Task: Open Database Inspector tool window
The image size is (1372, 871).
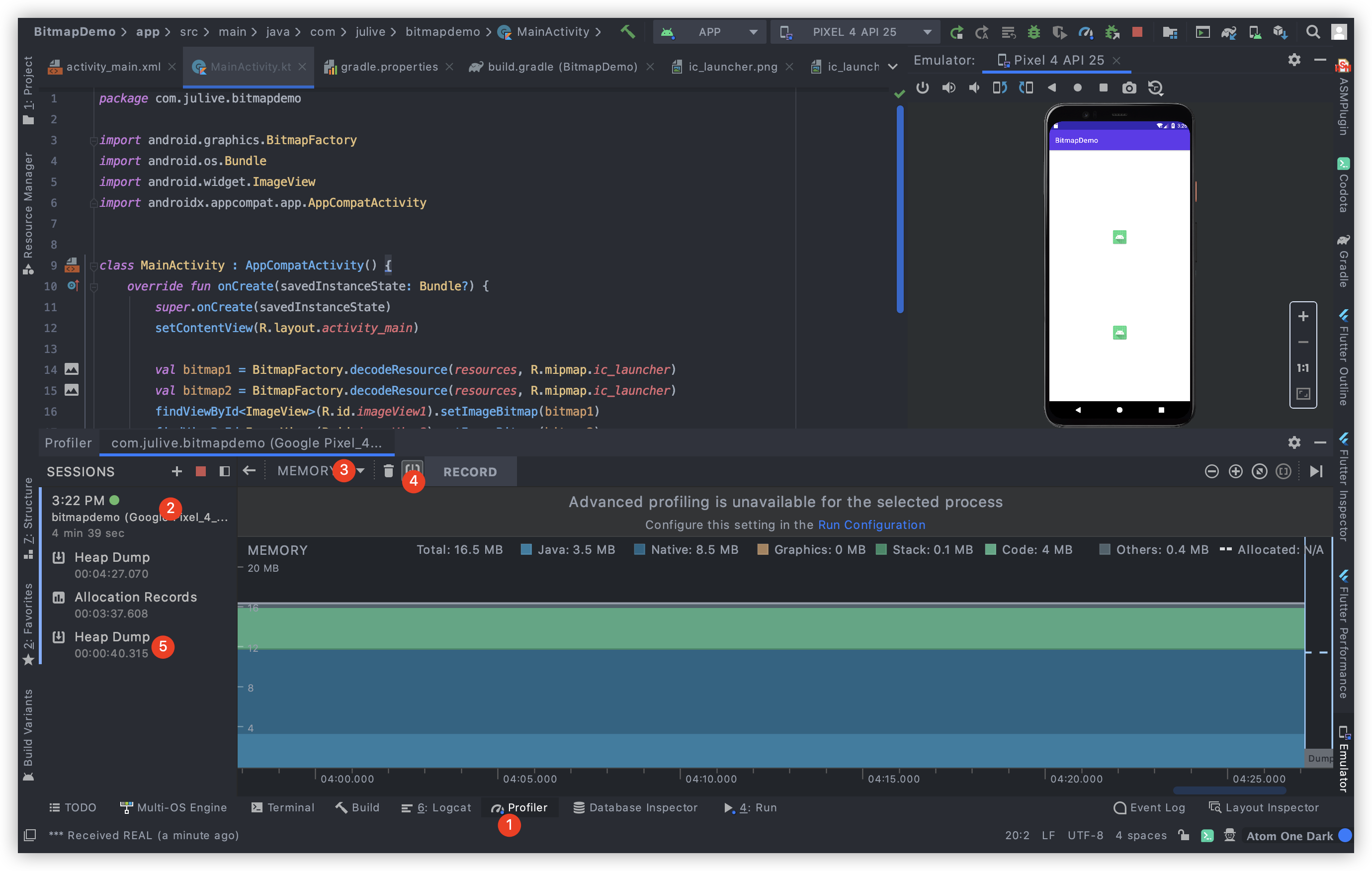Action: pos(635,807)
